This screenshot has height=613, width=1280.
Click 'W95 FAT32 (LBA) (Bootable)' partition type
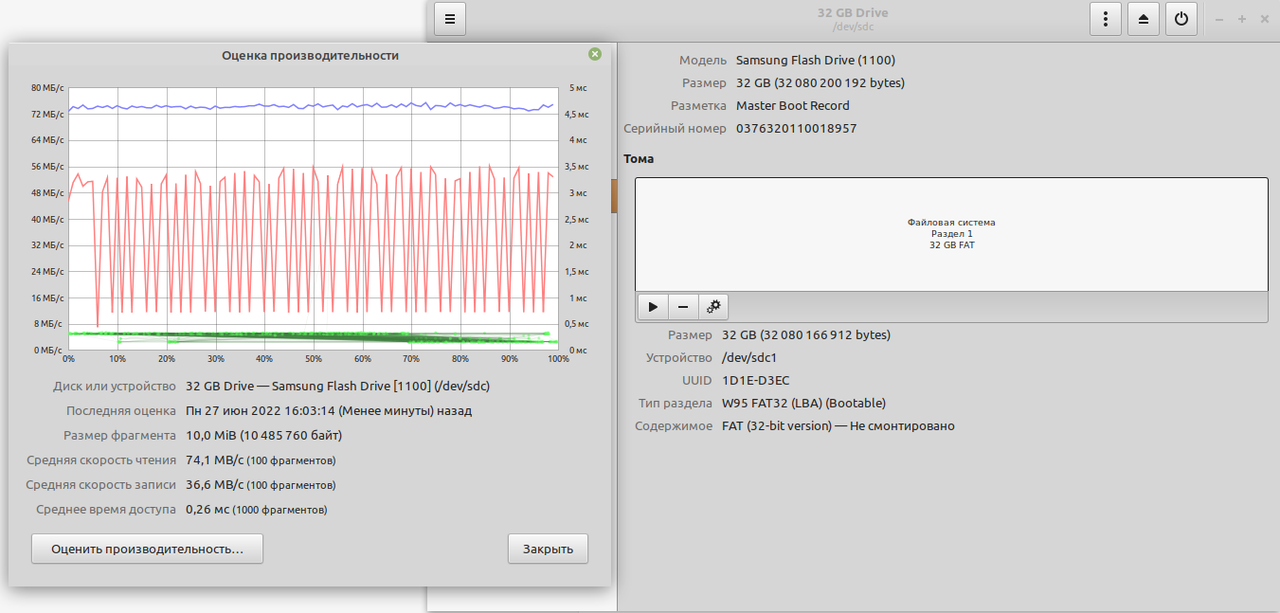[804, 403]
